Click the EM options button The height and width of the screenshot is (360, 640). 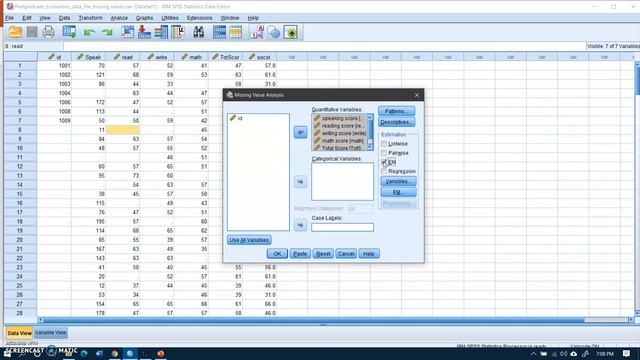tap(398, 192)
